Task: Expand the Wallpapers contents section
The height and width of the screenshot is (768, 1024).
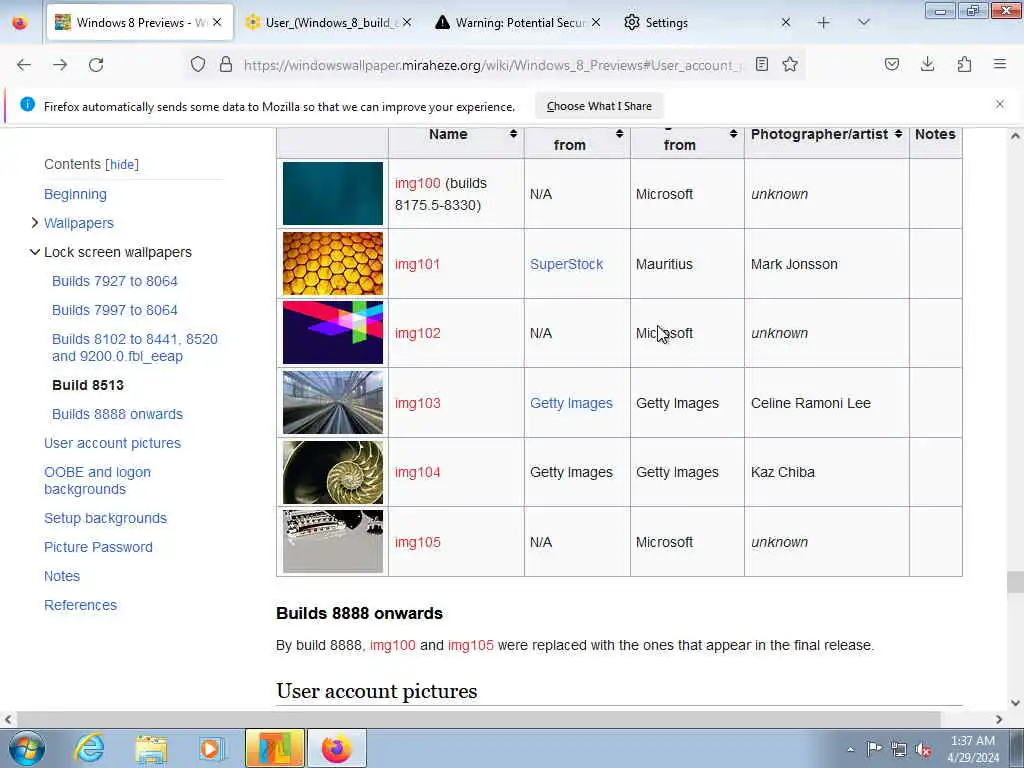Action: (x=35, y=223)
